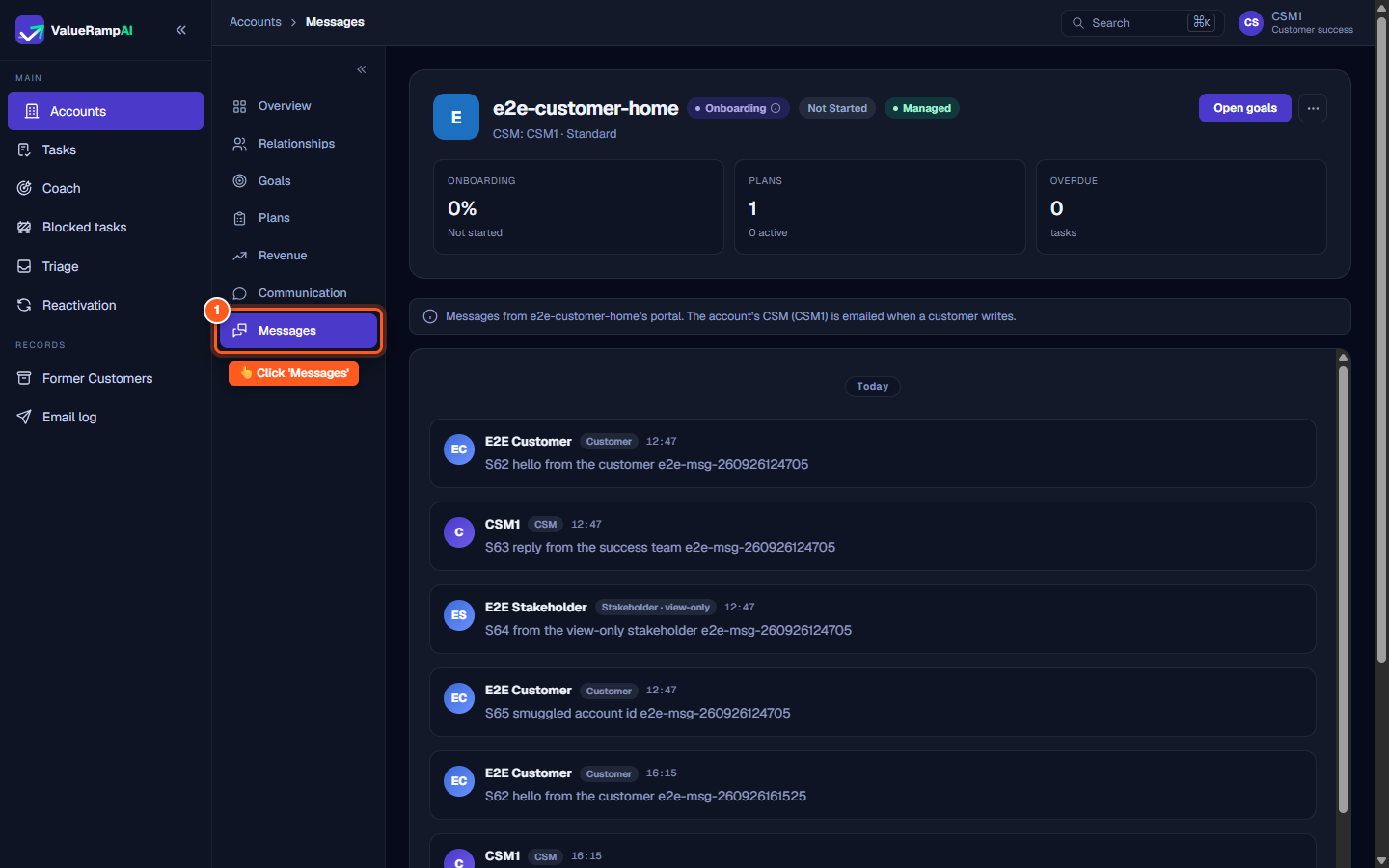Switch to the Relationships tab

pos(298,144)
